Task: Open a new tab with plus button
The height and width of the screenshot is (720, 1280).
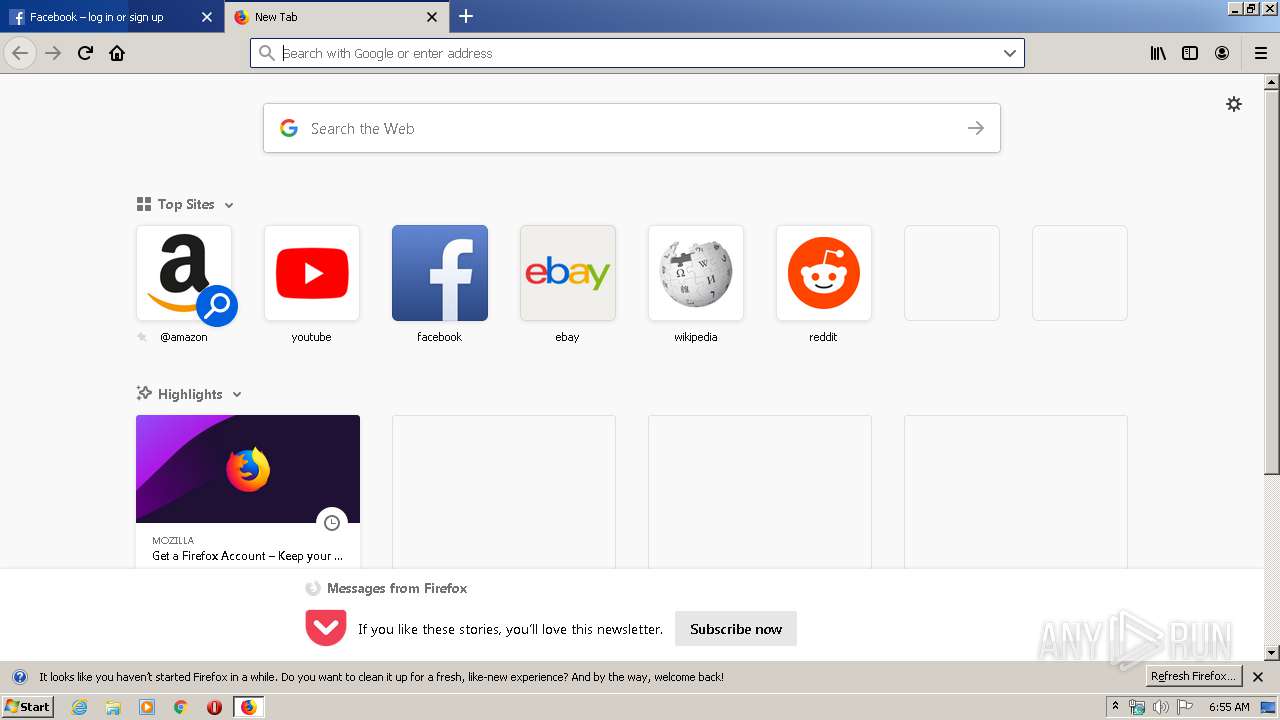Action: (466, 16)
